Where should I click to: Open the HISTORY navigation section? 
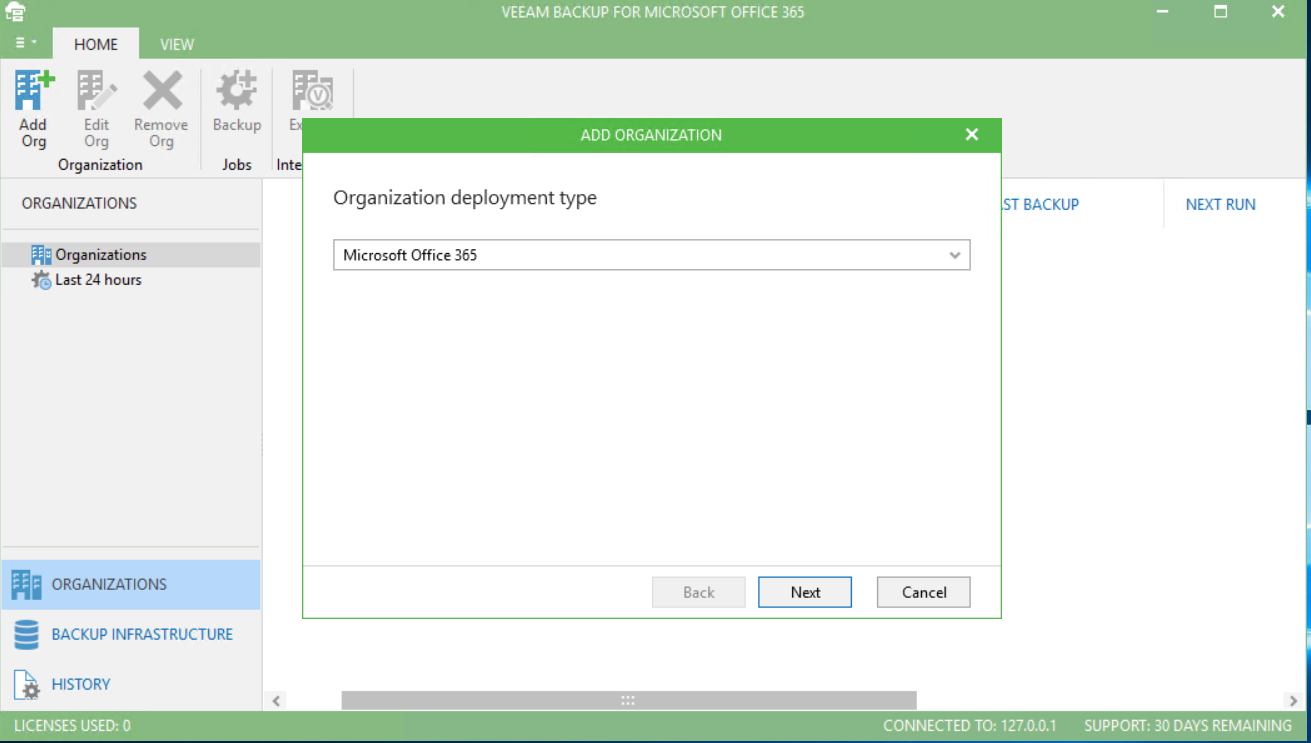click(131, 684)
